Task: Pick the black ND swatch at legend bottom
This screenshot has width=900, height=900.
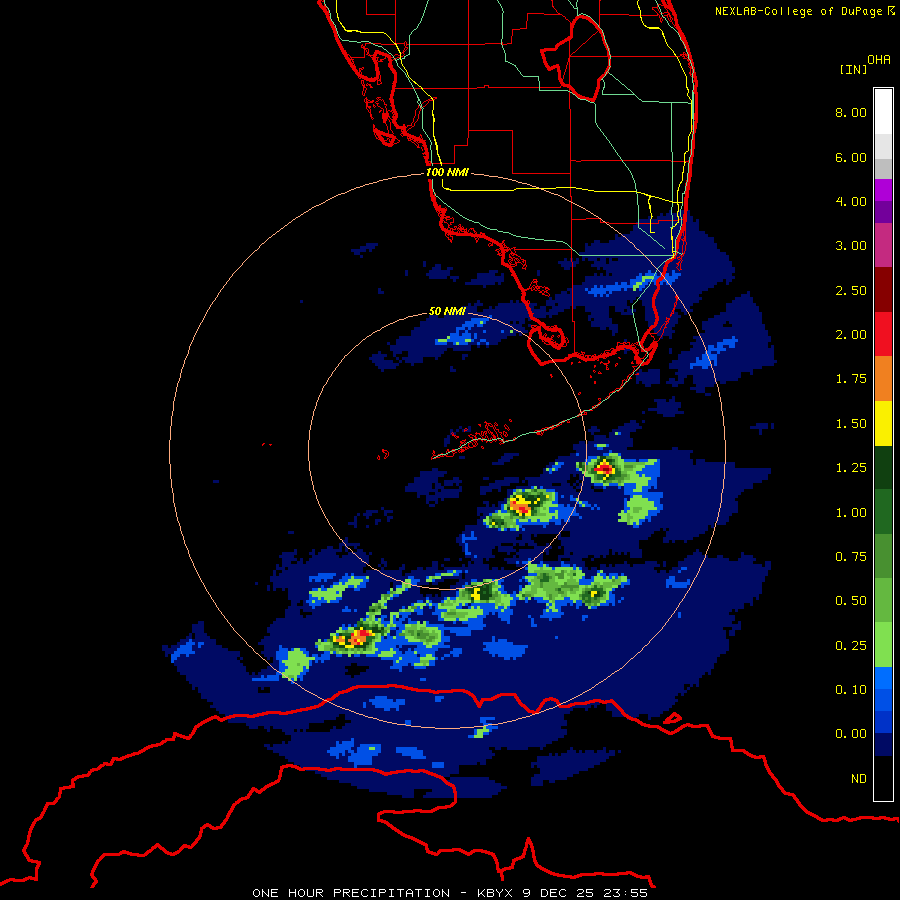Action: 883,778
